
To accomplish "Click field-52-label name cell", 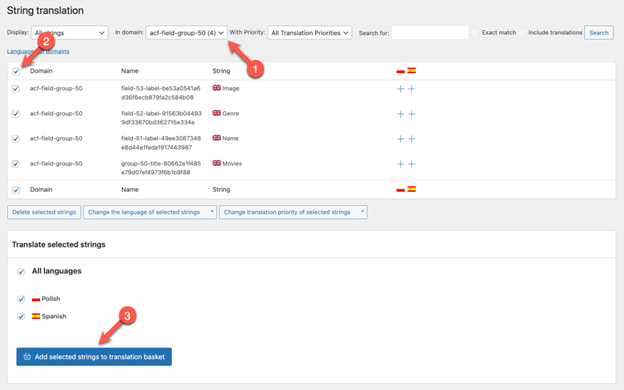I will click(x=161, y=118).
